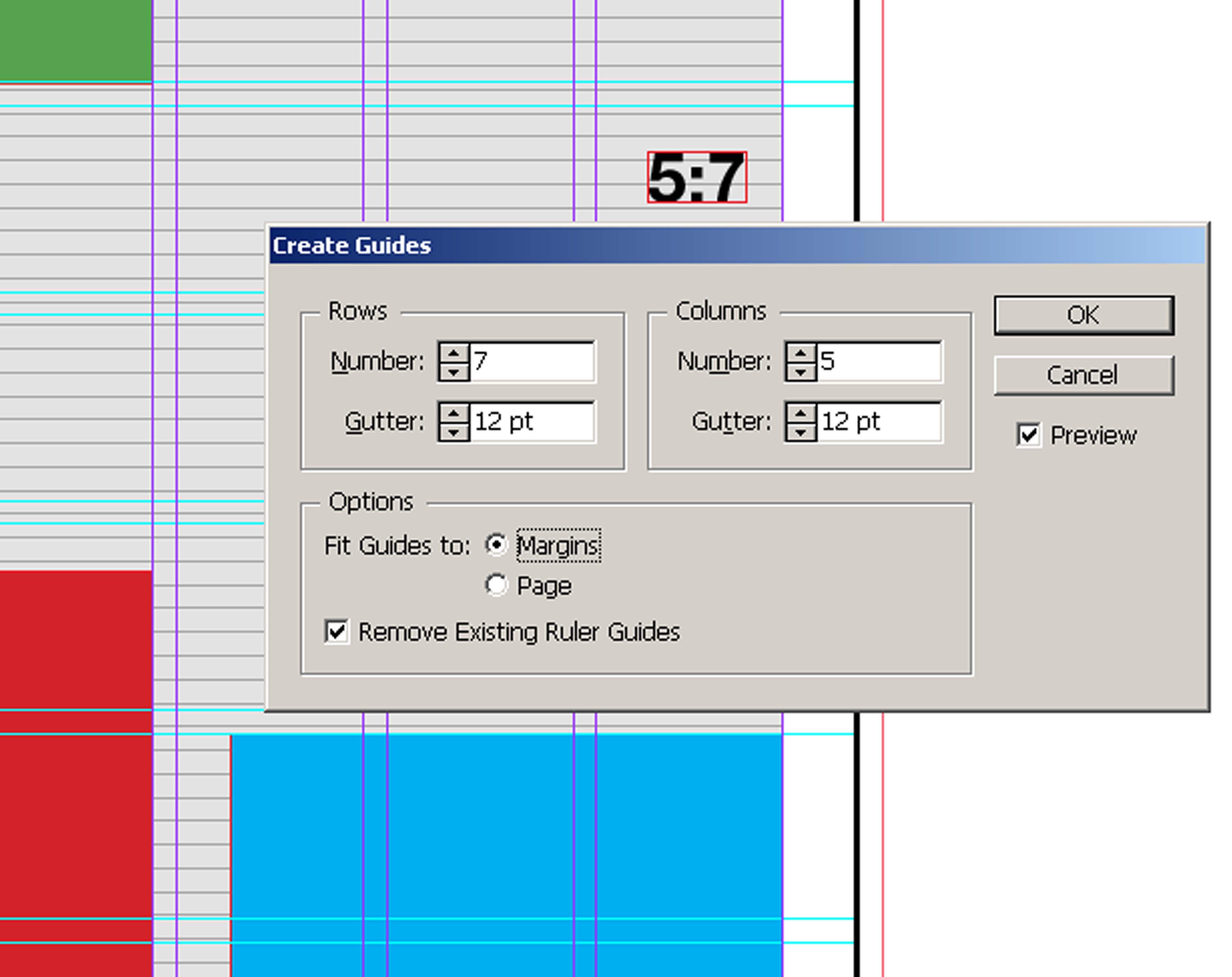Image resolution: width=1232 pixels, height=977 pixels.
Task: Click the OK button
Action: coord(1083,316)
